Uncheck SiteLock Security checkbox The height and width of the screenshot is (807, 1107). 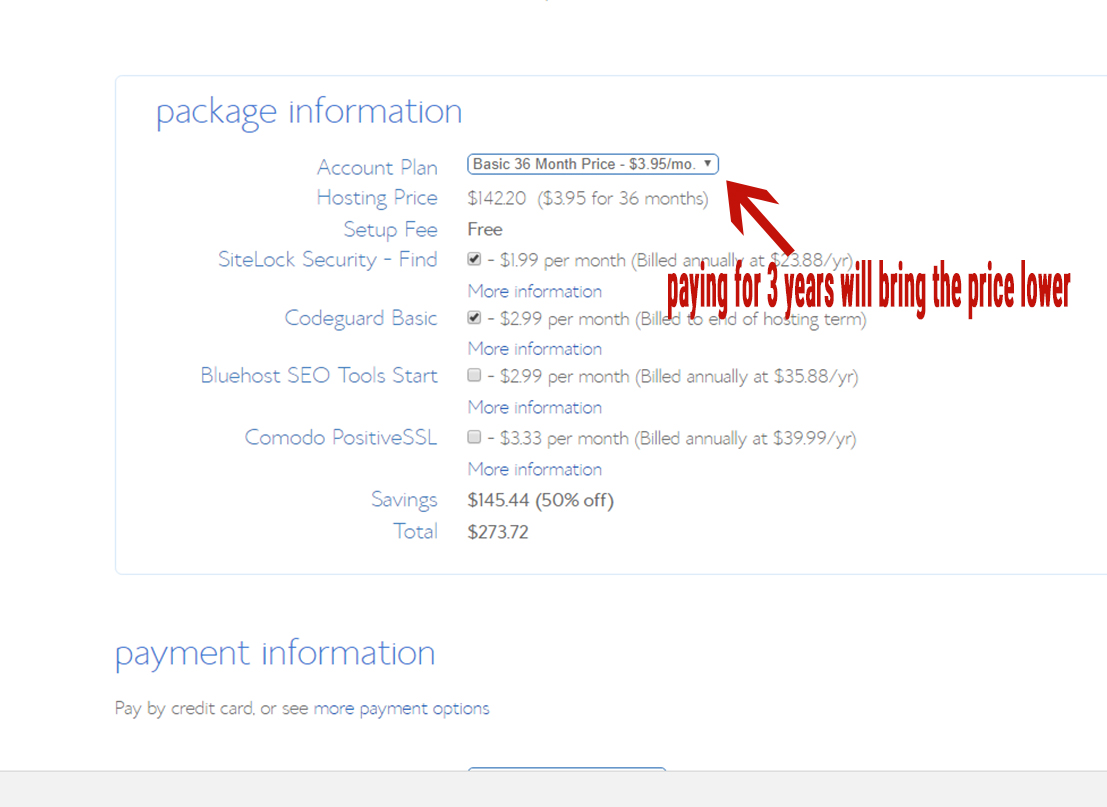(474, 259)
